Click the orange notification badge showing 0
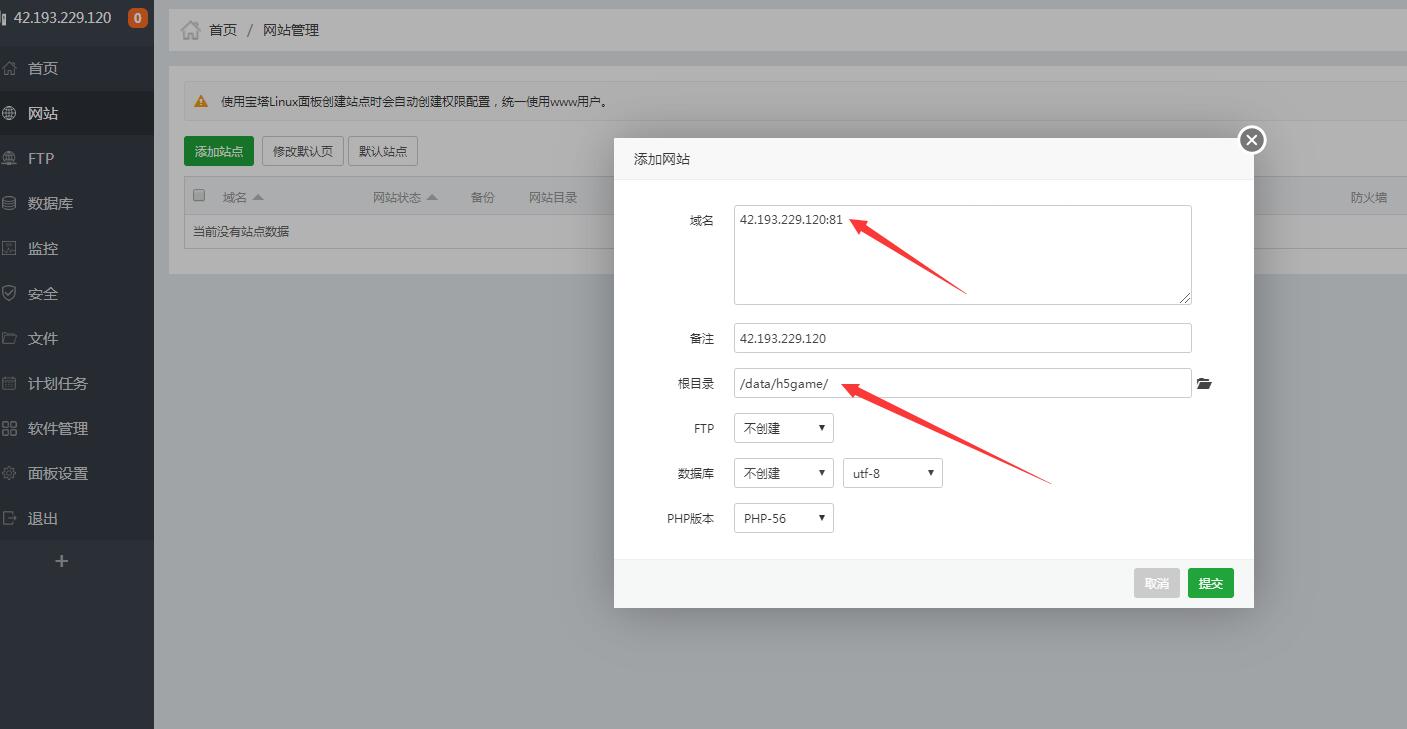The height and width of the screenshot is (729, 1407). (x=137, y=18)
